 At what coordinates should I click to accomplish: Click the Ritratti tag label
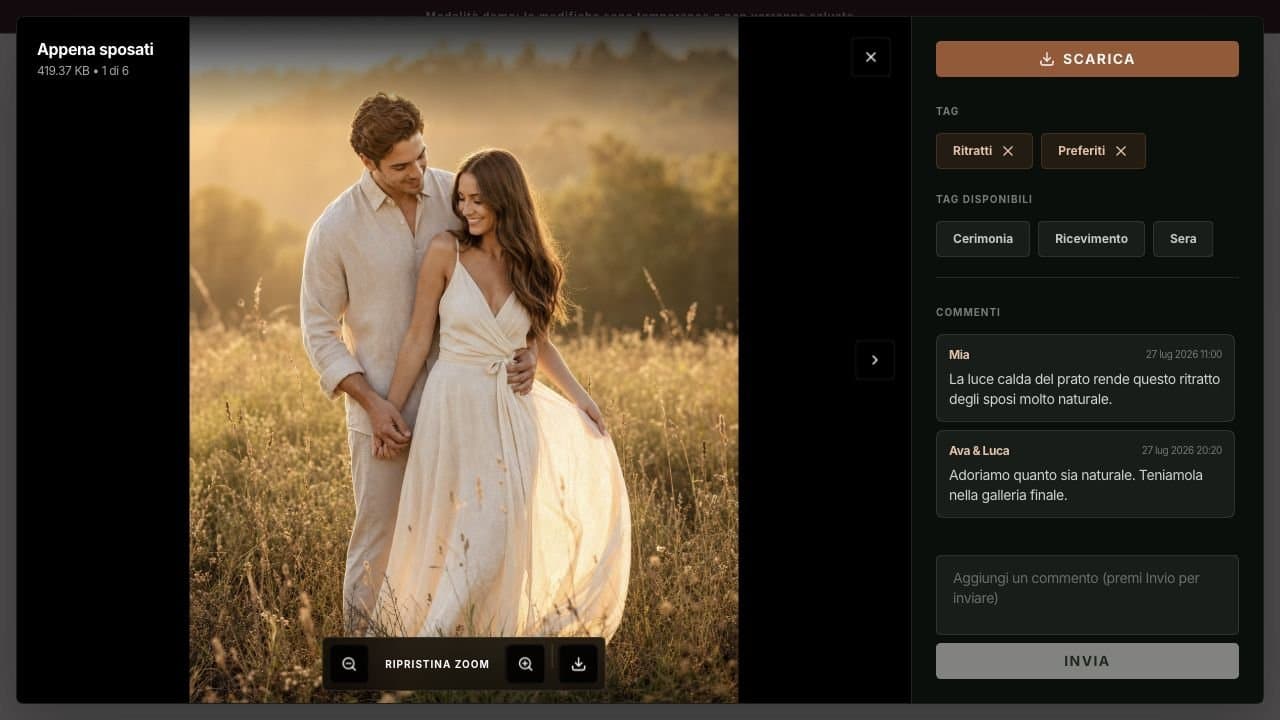pos(972,151)
